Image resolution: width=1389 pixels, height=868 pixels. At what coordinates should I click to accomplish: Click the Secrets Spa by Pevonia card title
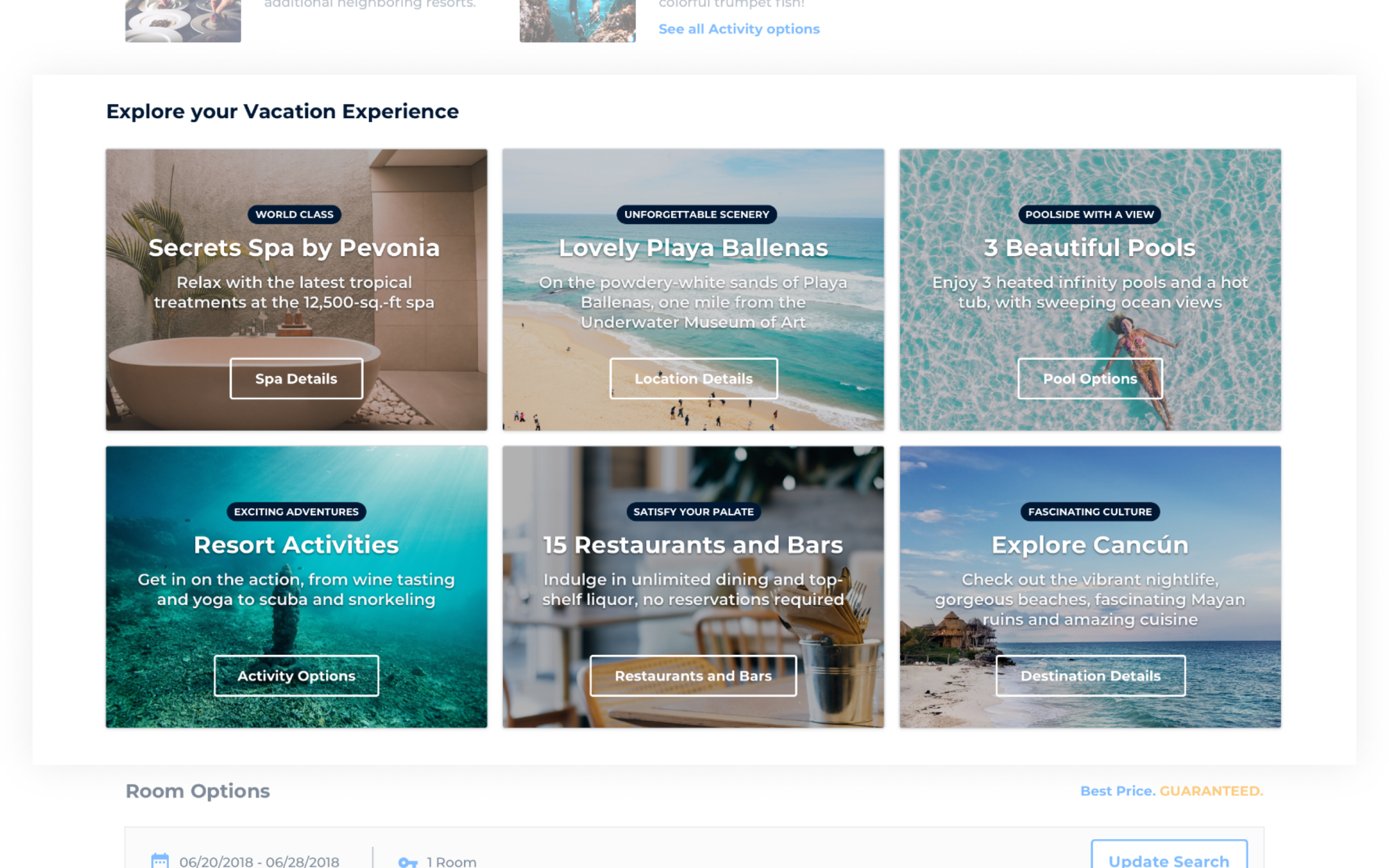click(x=294, y=248)
